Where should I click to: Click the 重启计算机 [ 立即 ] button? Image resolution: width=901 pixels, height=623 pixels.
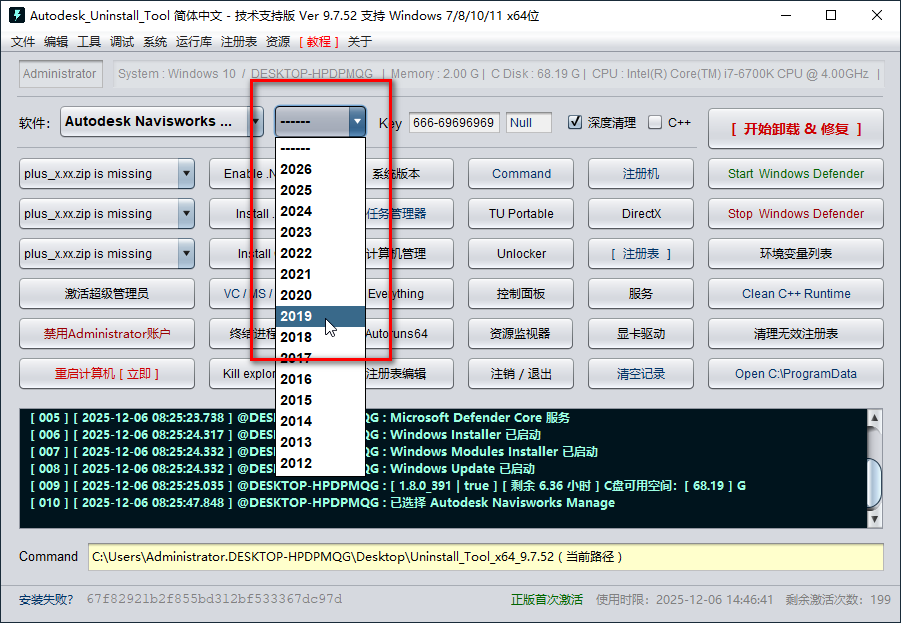coord(107,374)
